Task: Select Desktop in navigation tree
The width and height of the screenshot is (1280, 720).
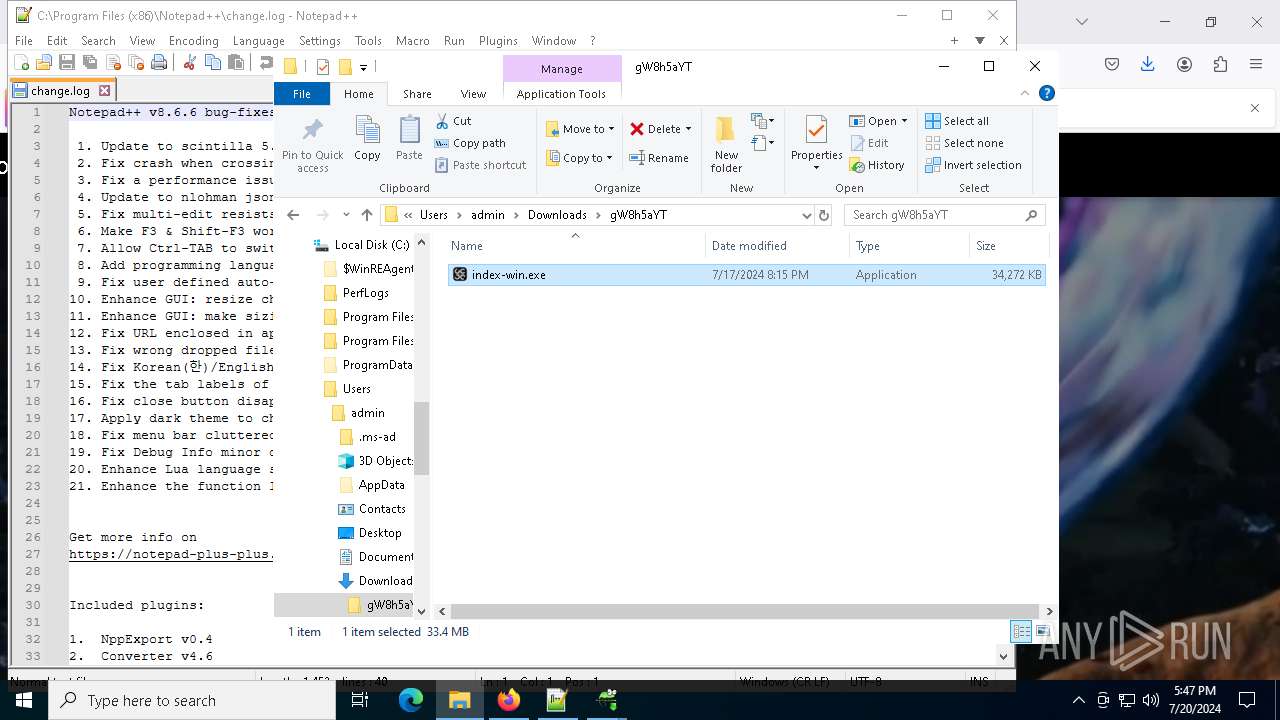Action: [369, 533]
